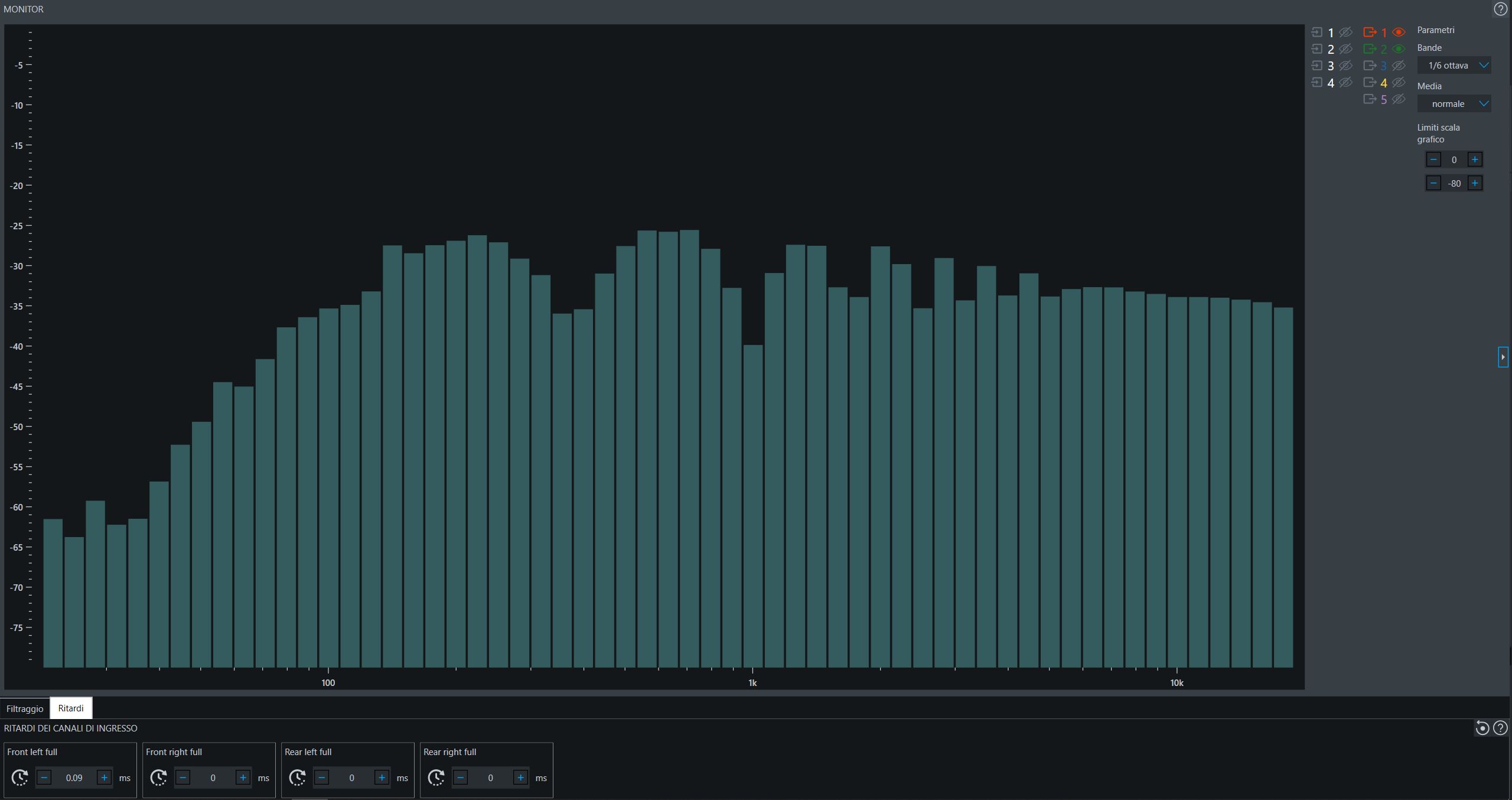
Task: Open the Media normale dropdown
Action: click(x=1454, y=104)
